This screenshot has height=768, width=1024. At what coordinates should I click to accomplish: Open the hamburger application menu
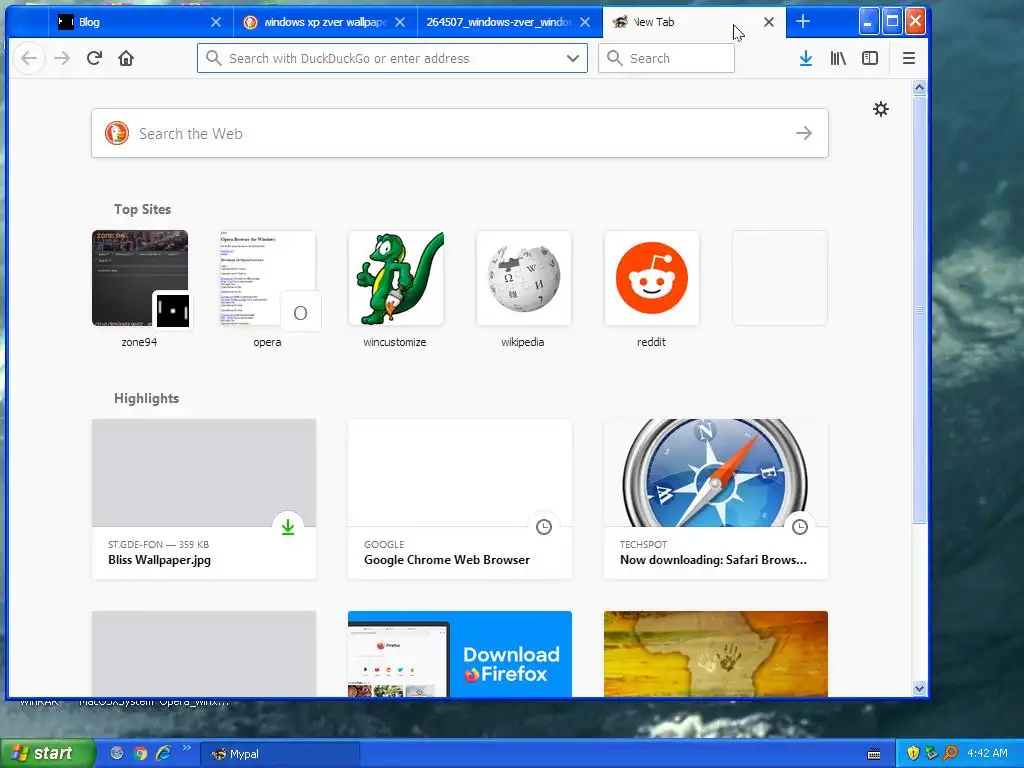tap(908, 58)
